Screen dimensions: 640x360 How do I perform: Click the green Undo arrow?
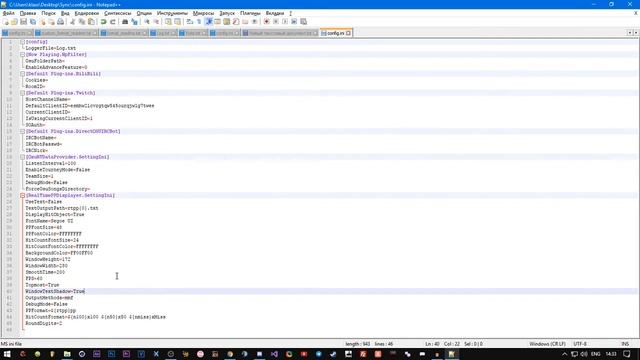pos(104,22)
